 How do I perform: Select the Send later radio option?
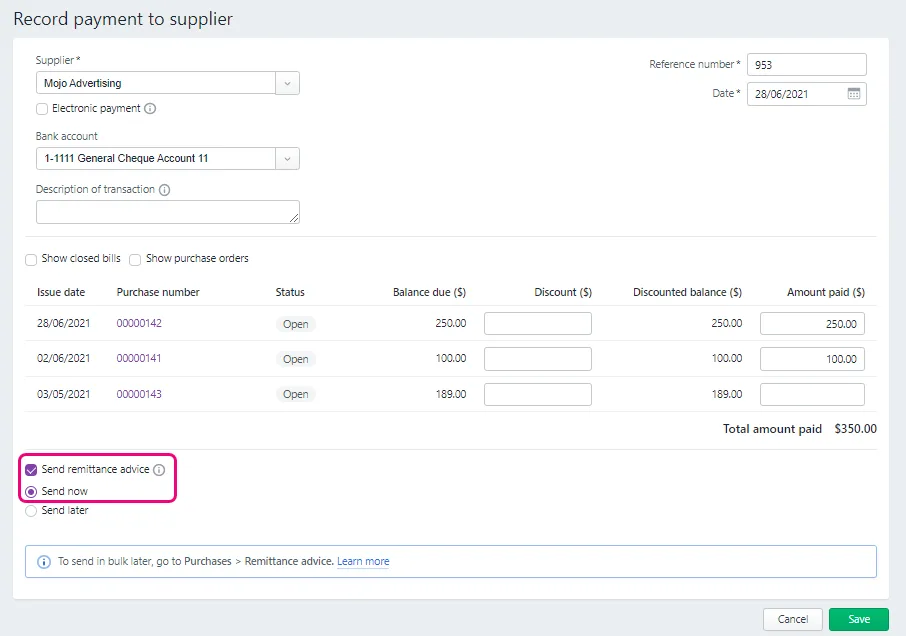pos(31,511)
